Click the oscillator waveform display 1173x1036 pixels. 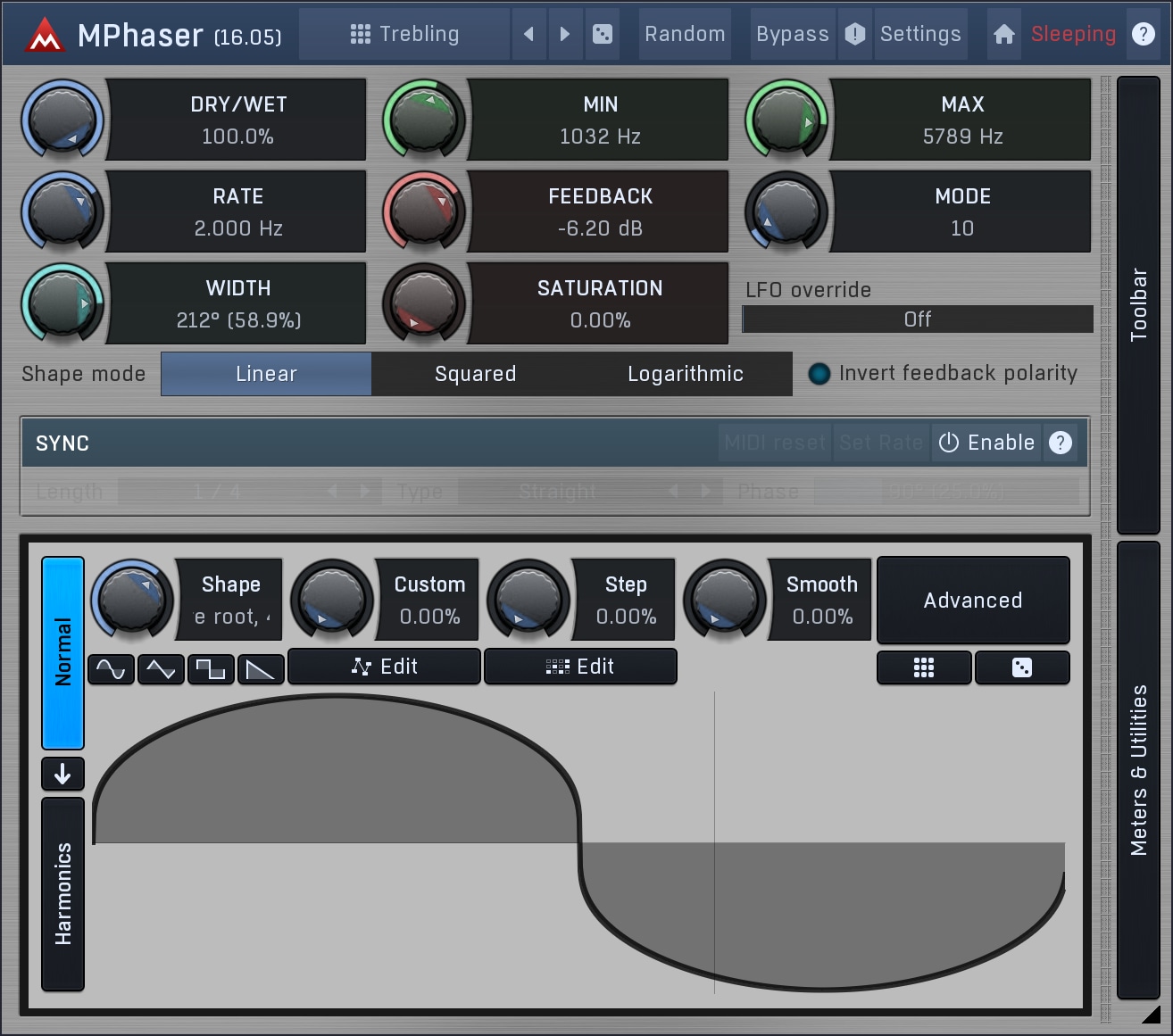click(x=579, y=842)
